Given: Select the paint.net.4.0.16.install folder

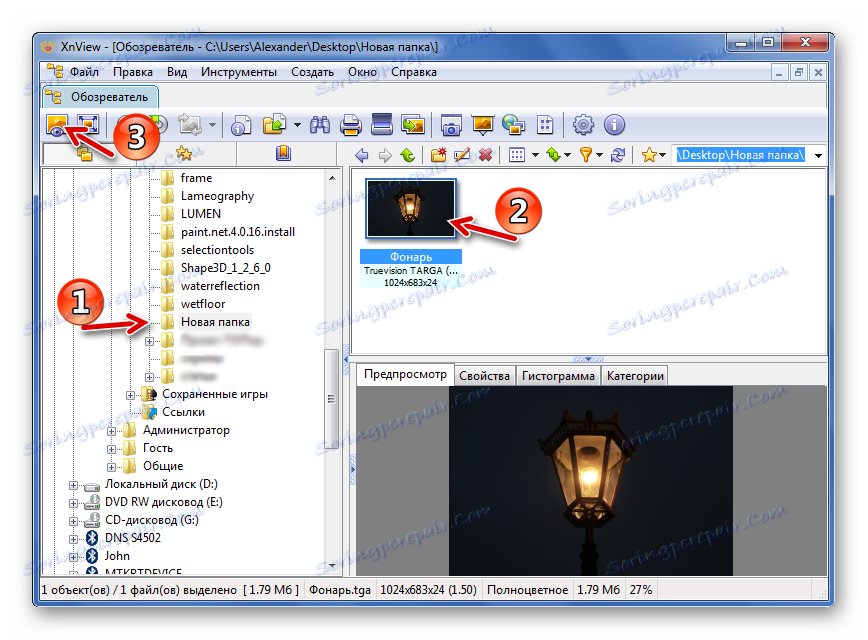Looking at the screenshot, I should pyautogui.click(x=237, y=232).
